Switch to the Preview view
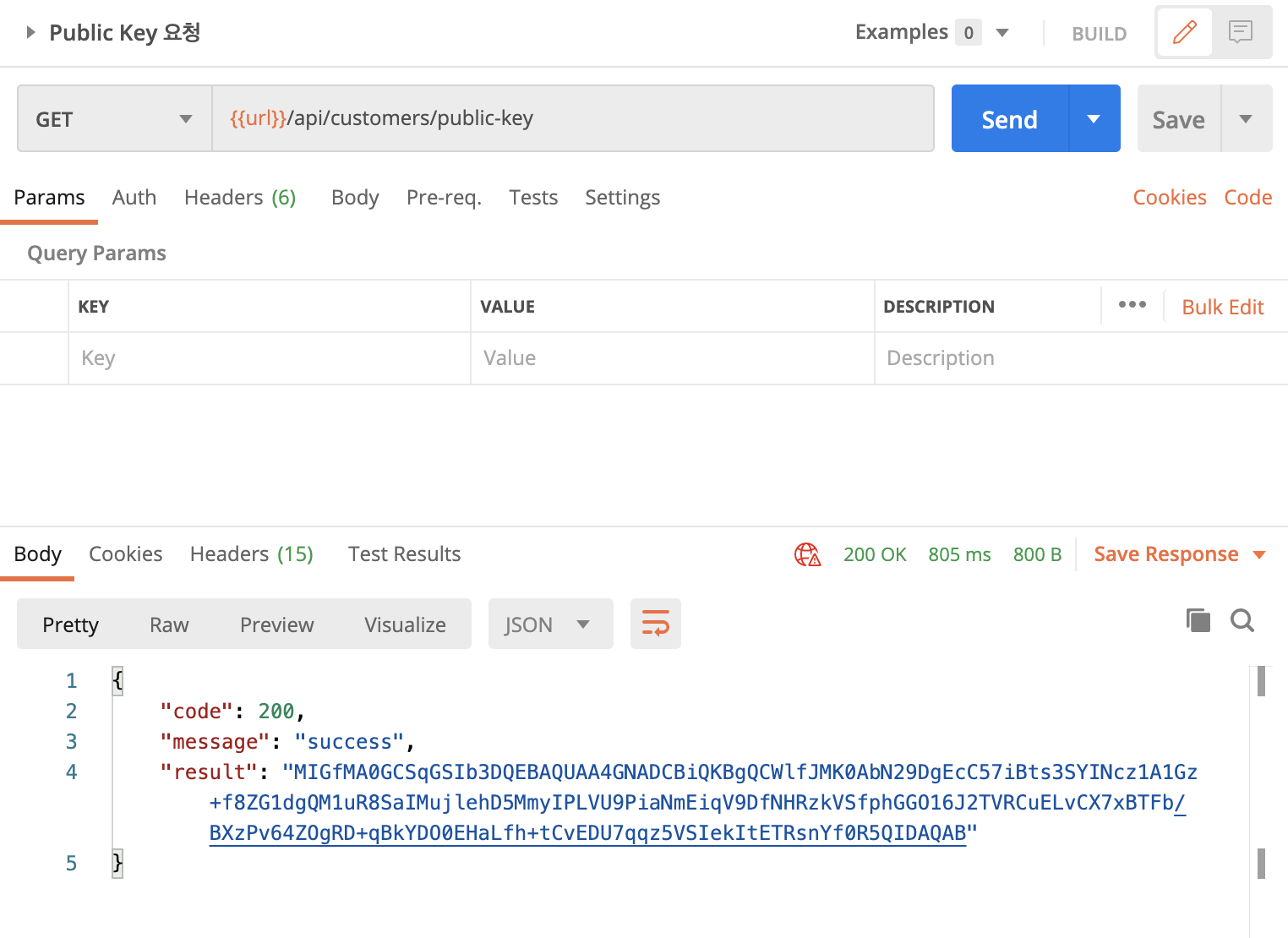This screenshot has height=938, width=1288. click(277, 624)
